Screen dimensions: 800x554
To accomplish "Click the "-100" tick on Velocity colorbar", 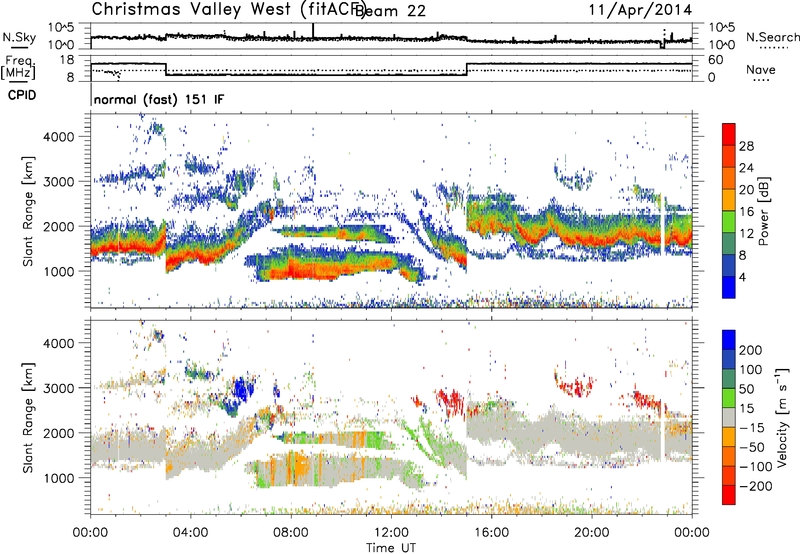I will point(756,467).
